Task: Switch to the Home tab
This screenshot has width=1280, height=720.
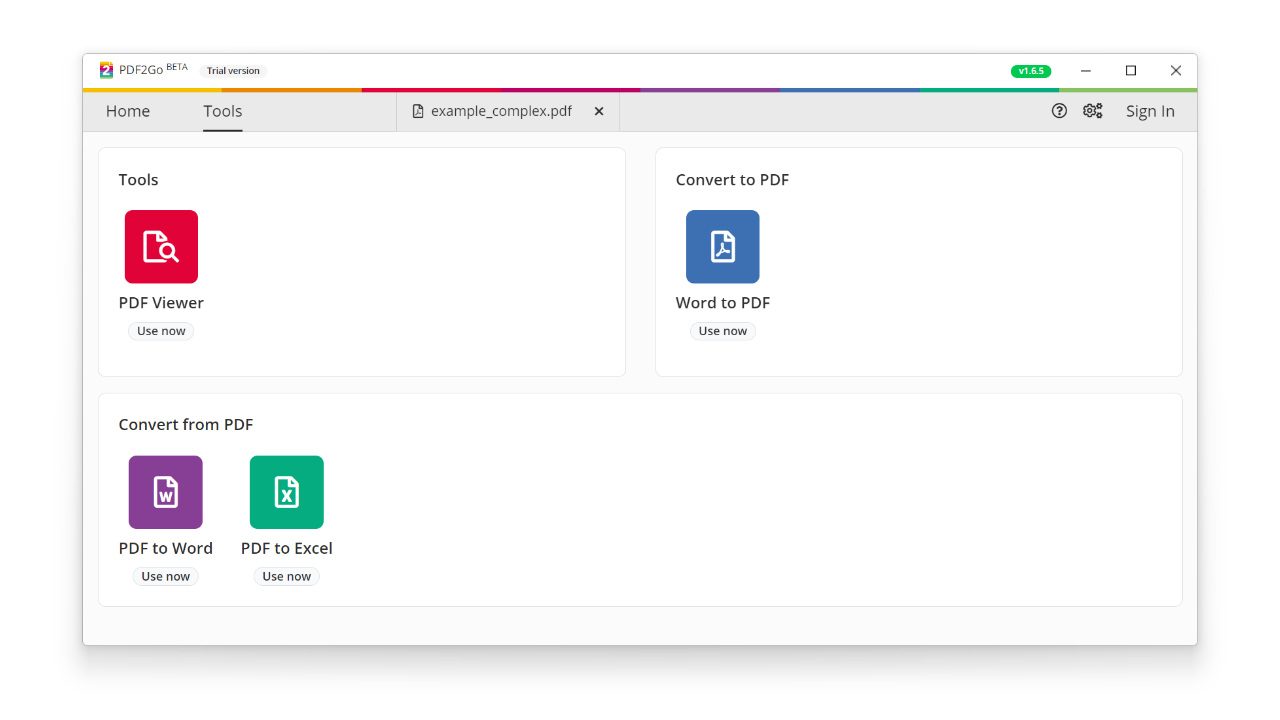Action: pyautogui.click(x=128, y=111)
